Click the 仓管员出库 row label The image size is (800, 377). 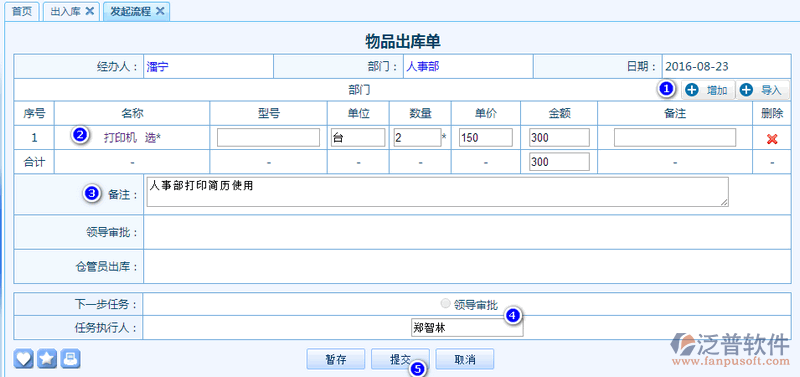coord(107,266)
